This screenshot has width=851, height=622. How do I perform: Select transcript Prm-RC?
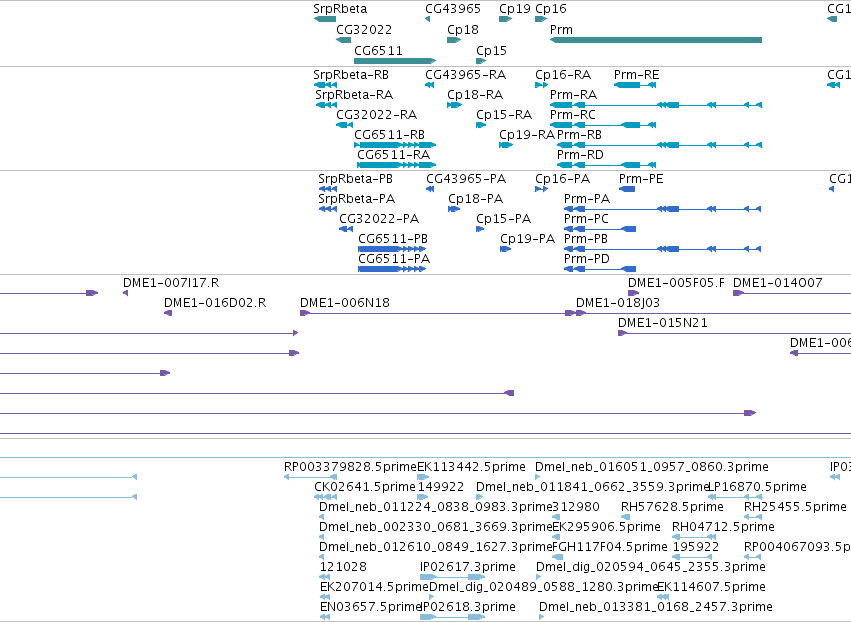coord(573,115)
